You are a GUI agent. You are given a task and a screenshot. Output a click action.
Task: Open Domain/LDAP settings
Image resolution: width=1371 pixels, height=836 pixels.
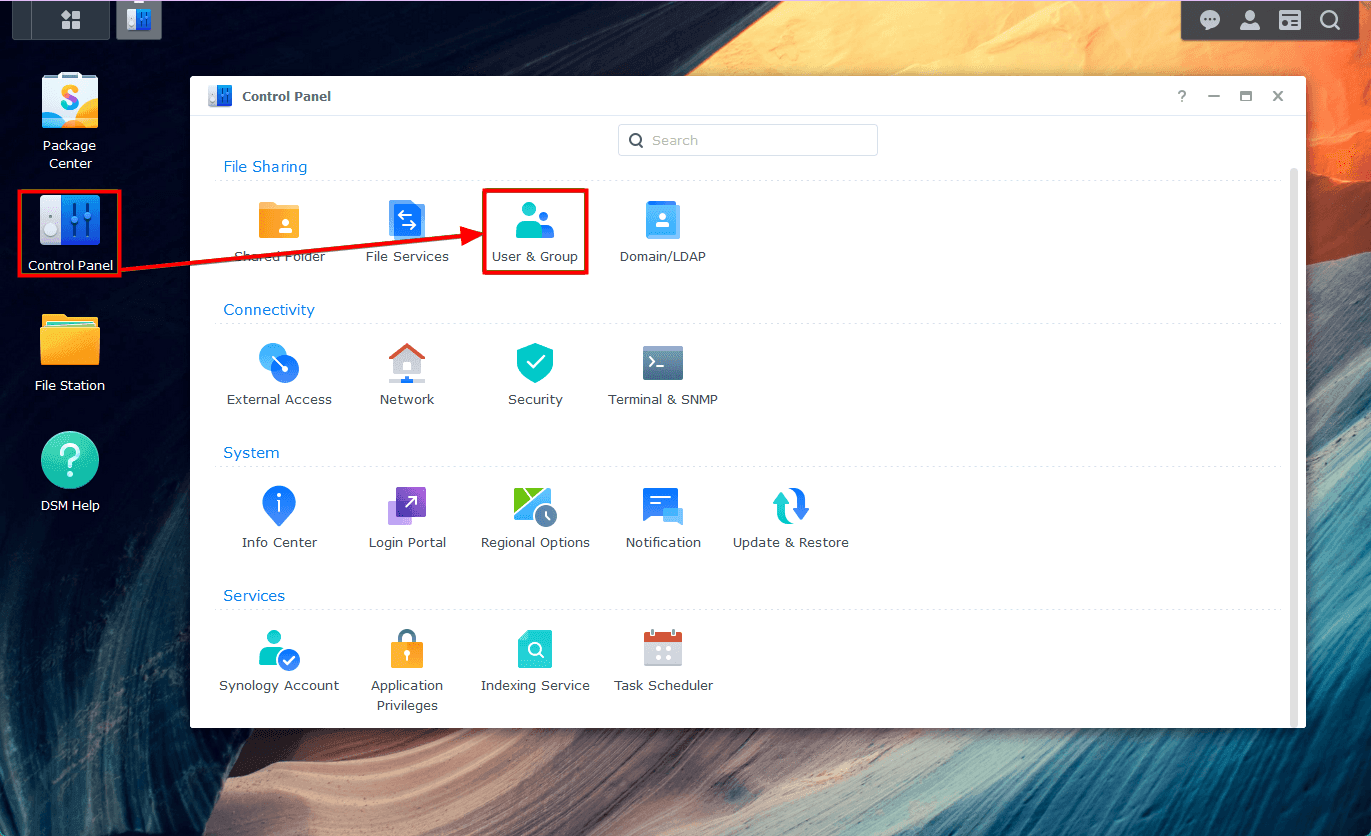click(662, 231)
